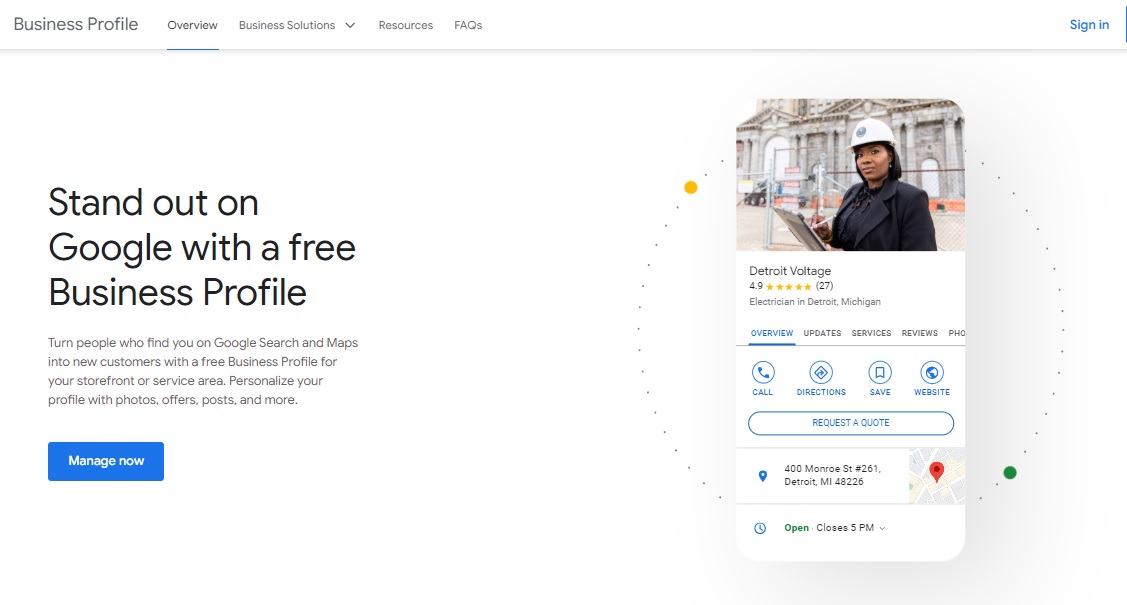1127x605 pixels.
Task: Click the blue location pin icon
Action: [x=763, y=476]
